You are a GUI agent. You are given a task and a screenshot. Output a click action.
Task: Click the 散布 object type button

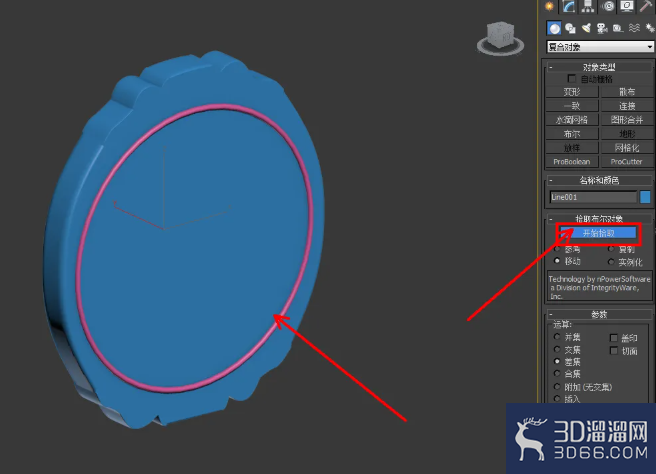click(627, 92)
